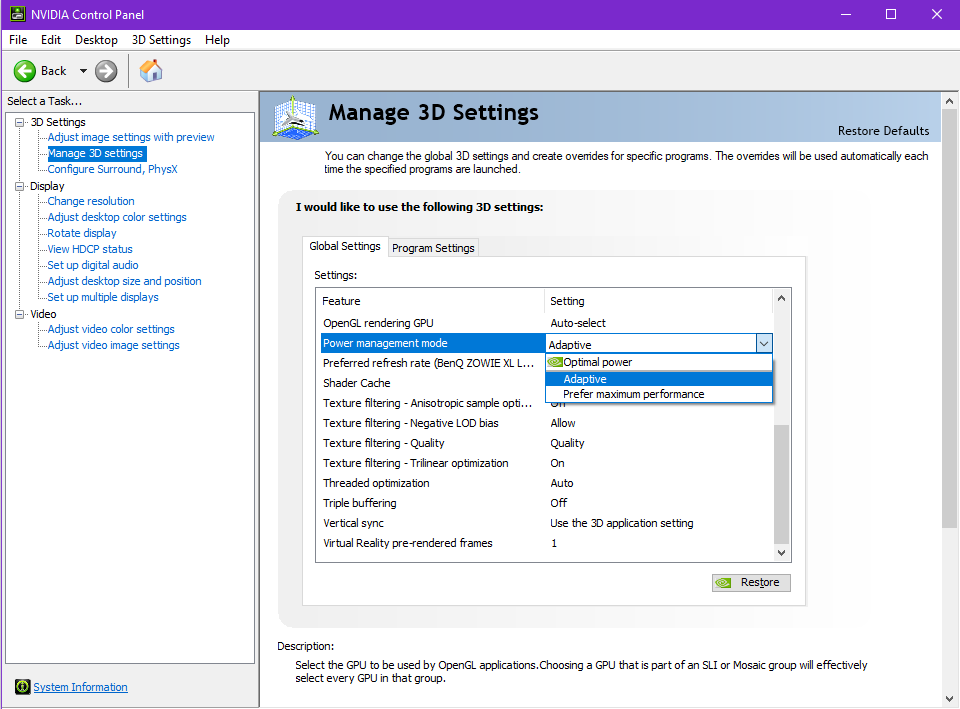The width and height of the screenshot is (960, 709).
Task: Open the Desktop menu
Action: point(96,40)
